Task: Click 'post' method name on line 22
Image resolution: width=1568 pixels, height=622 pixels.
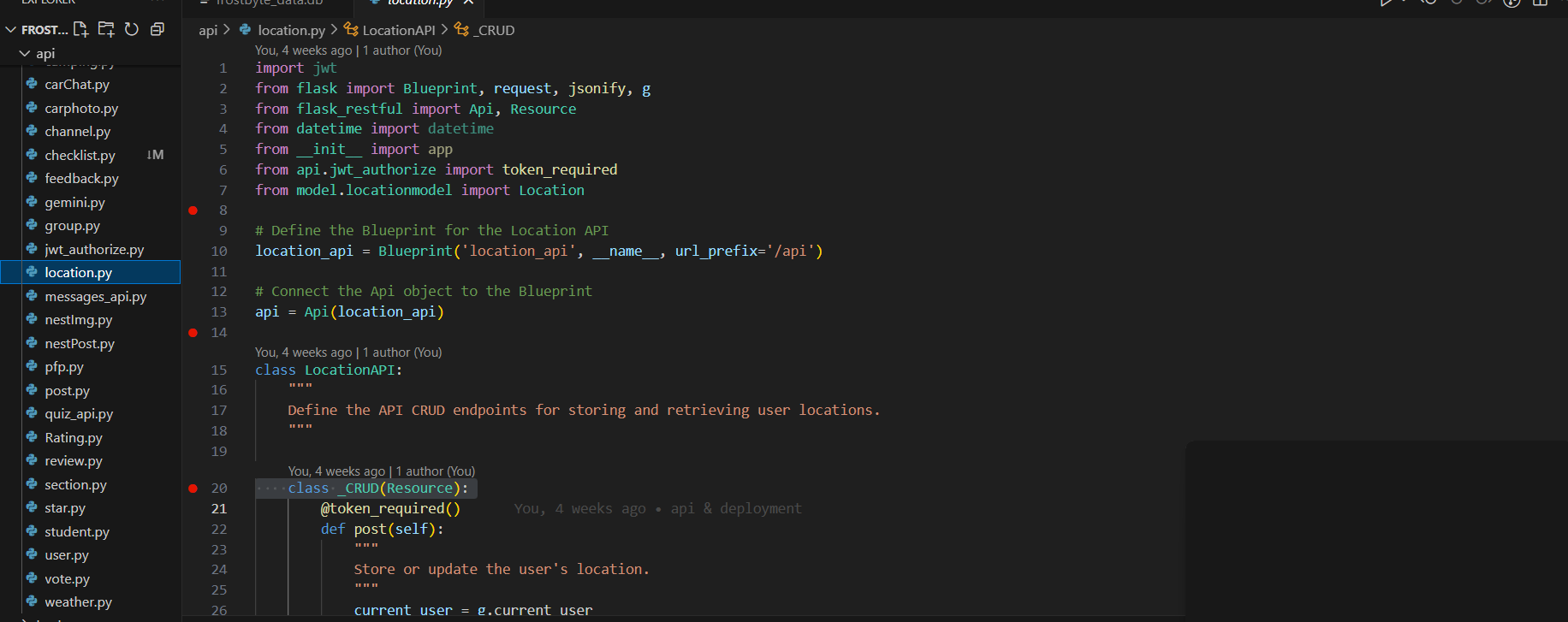Action: point(370,530)
